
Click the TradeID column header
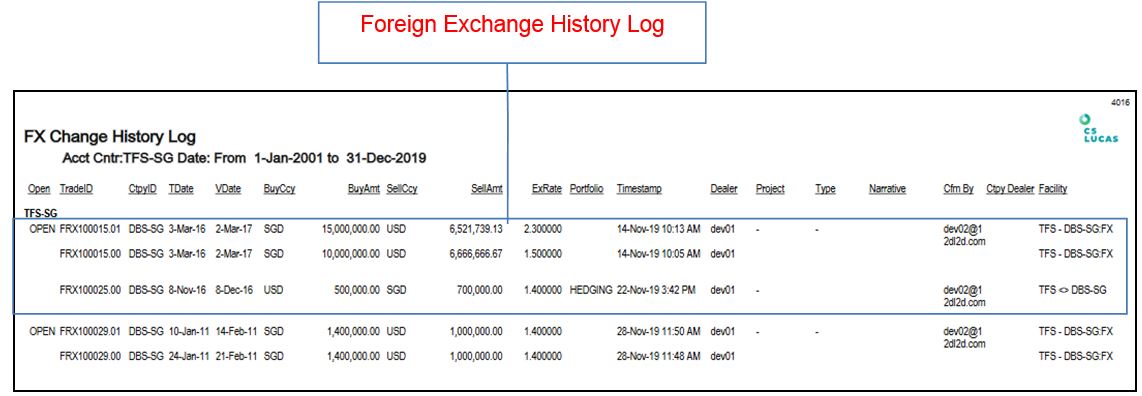tap(76, 189)
